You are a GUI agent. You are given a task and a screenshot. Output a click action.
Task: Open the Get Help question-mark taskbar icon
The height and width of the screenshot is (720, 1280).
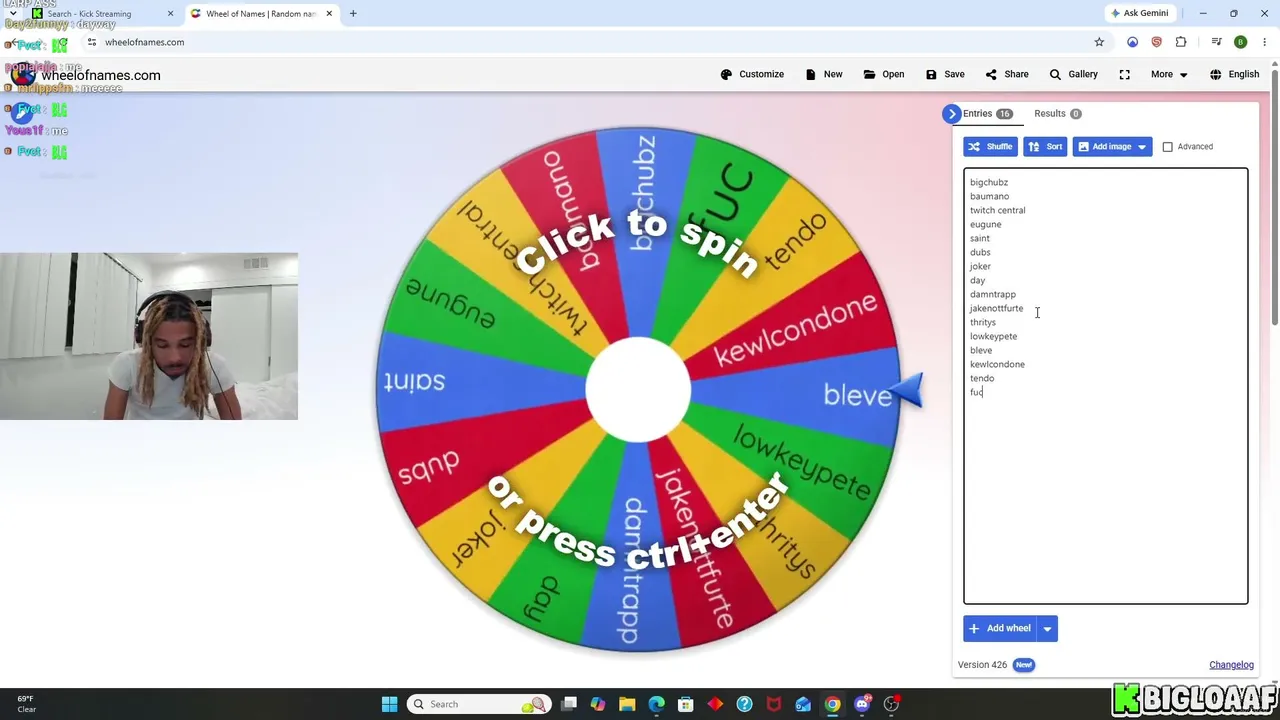coord(744,704)
